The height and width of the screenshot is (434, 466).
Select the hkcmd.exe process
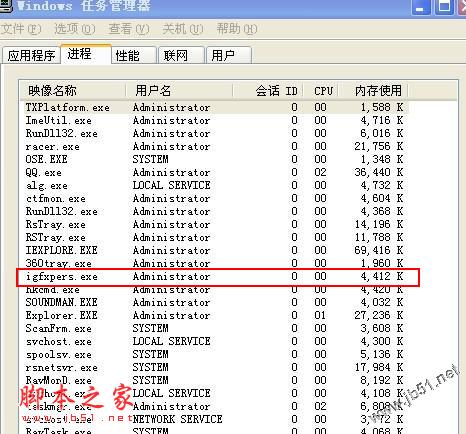pos(214,289)
